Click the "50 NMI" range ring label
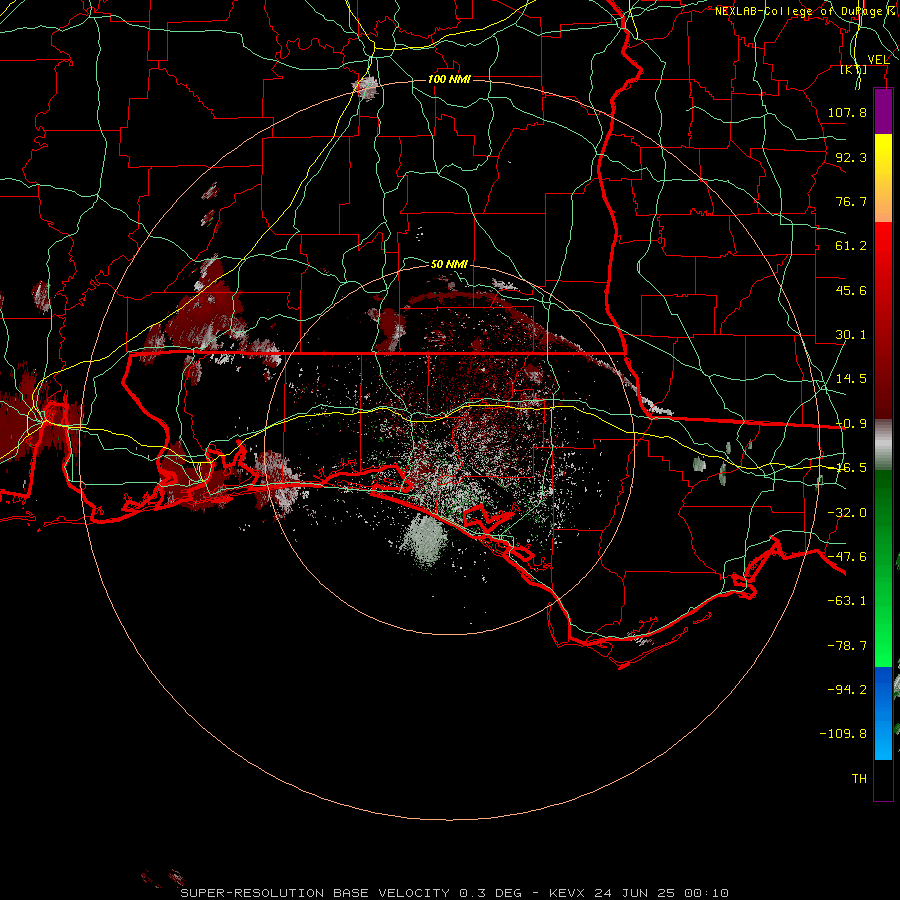 point(449,264)
